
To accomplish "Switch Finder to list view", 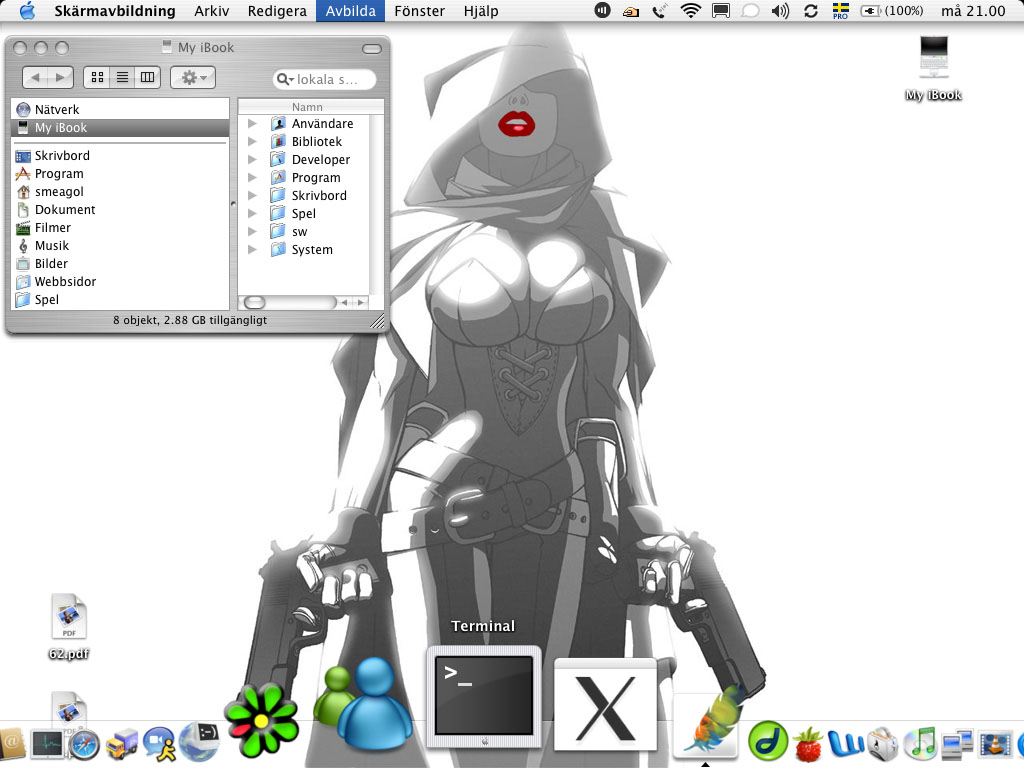I will point(122,78).
